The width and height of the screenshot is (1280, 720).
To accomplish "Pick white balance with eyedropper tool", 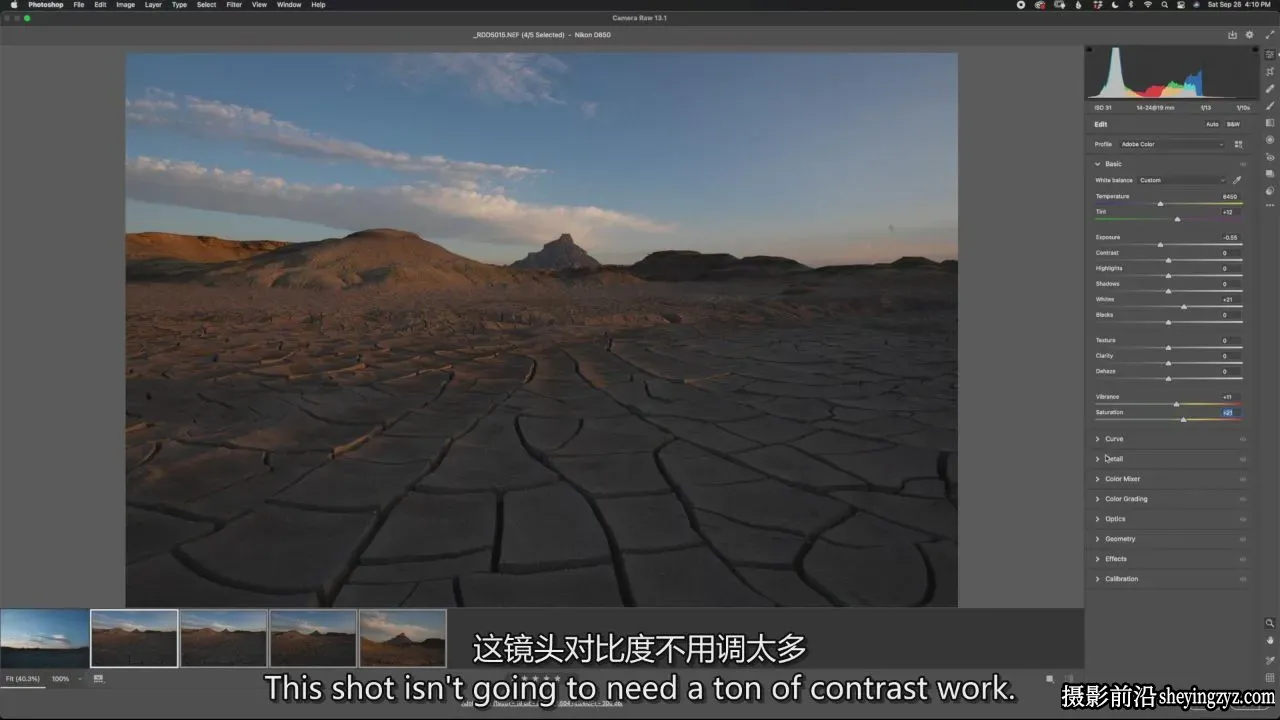I will 1237,180.
